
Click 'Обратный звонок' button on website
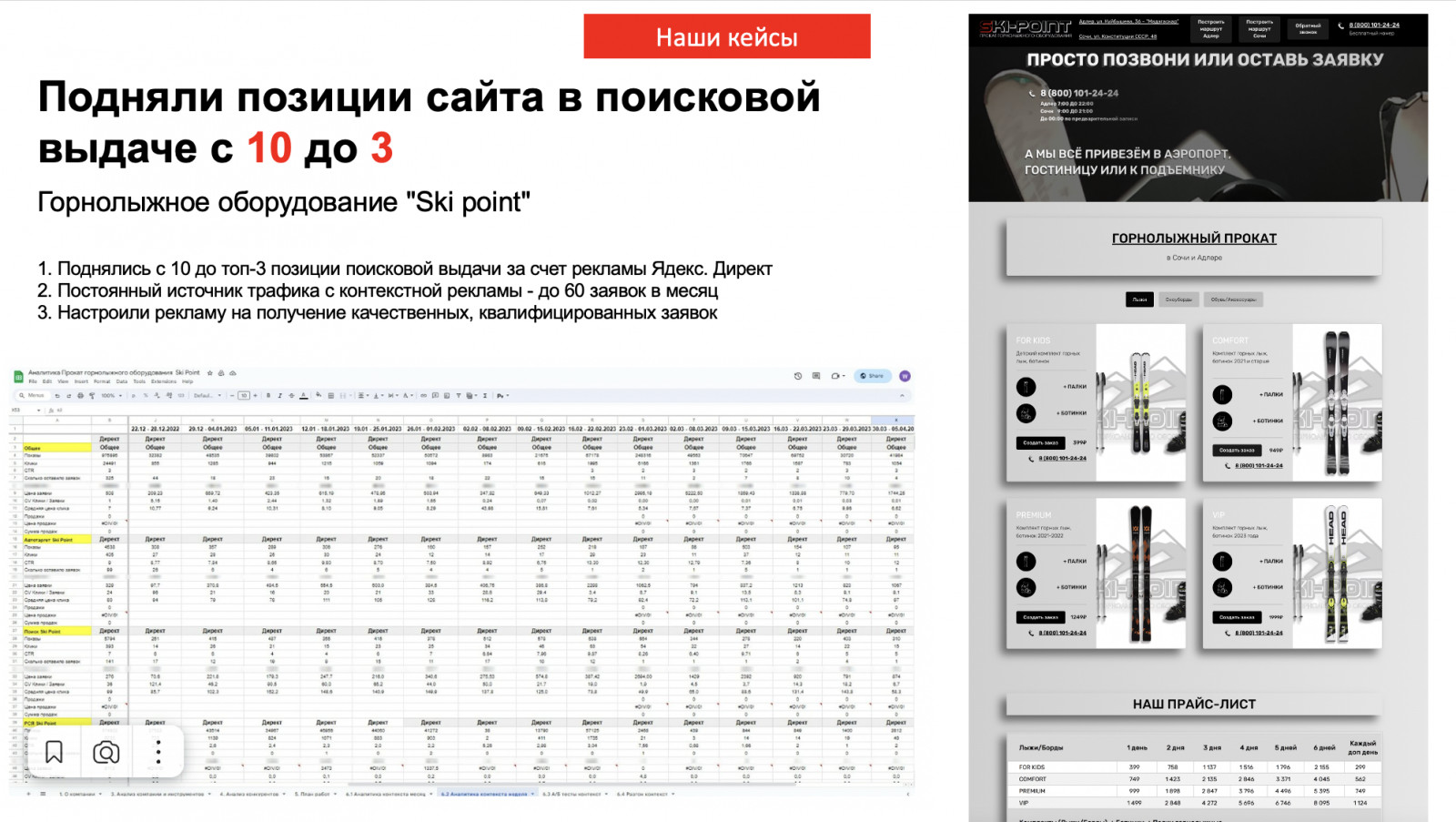point(1308,28)
